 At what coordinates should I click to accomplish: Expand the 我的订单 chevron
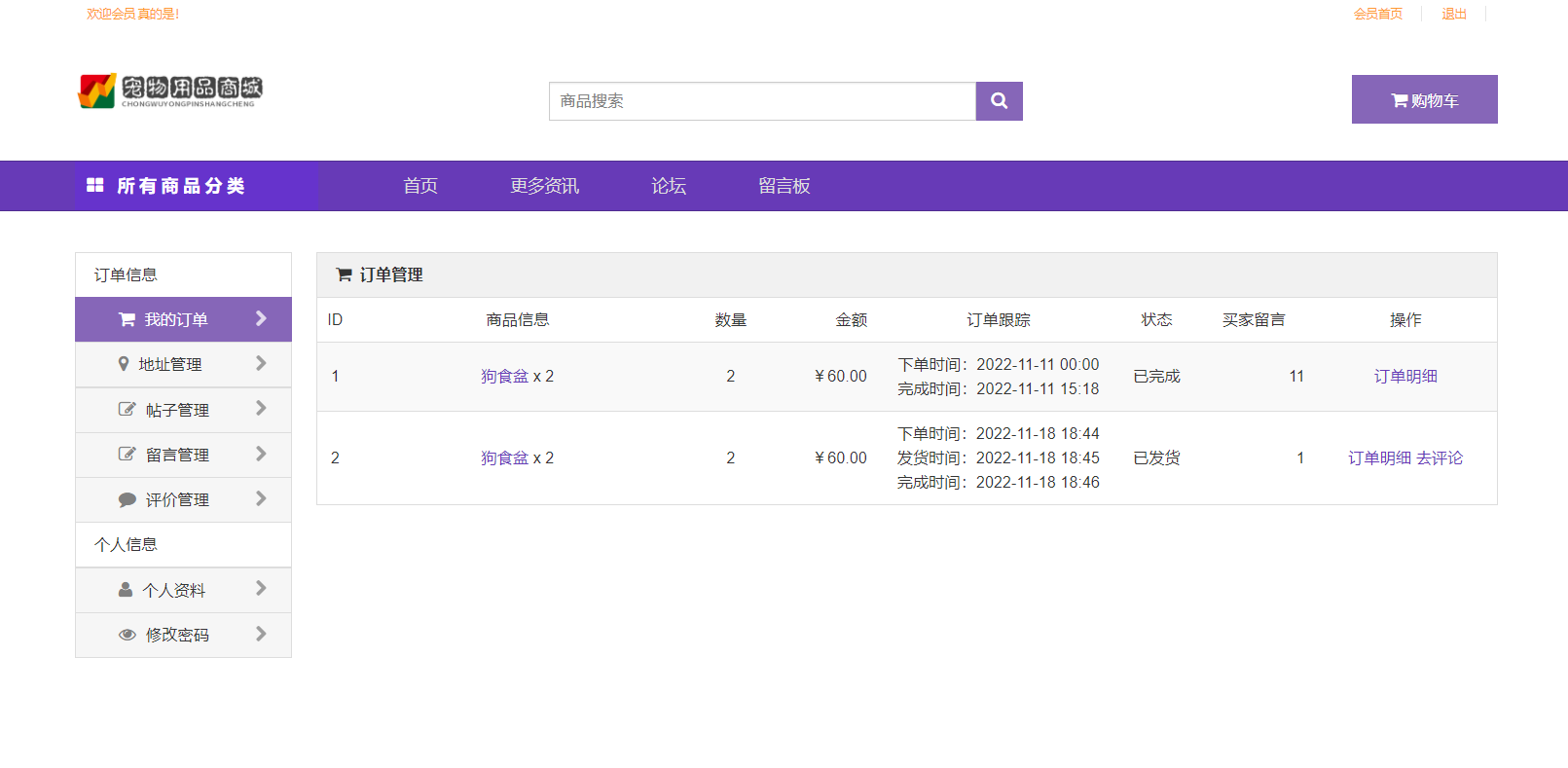tap(261, 318)
